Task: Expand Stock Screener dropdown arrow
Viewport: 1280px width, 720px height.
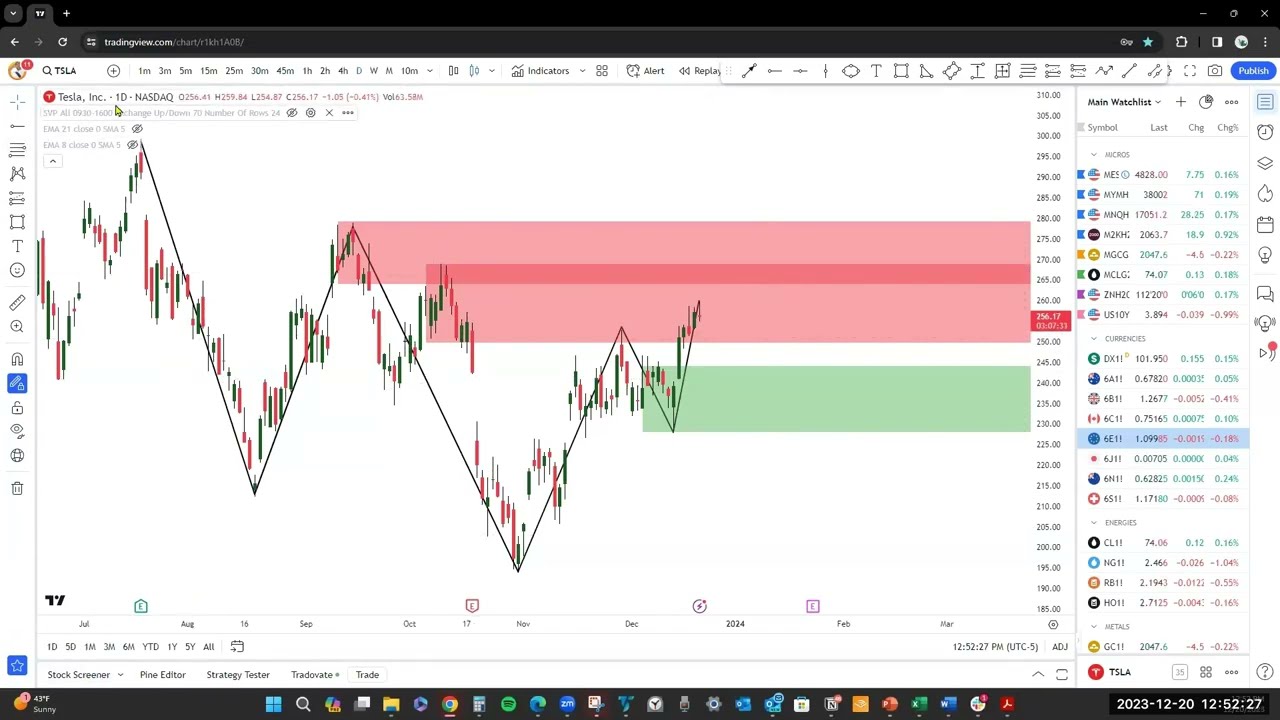Action: pos(120,675)
